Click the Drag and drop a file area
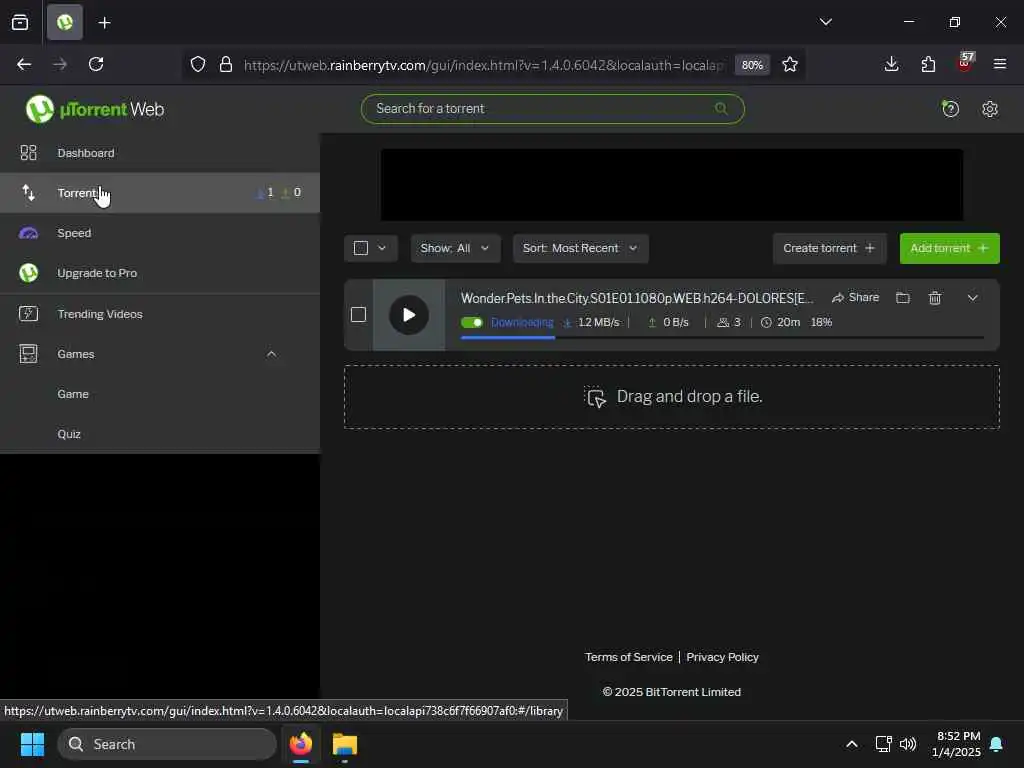 pyautogui.click(x=671, y=397)
